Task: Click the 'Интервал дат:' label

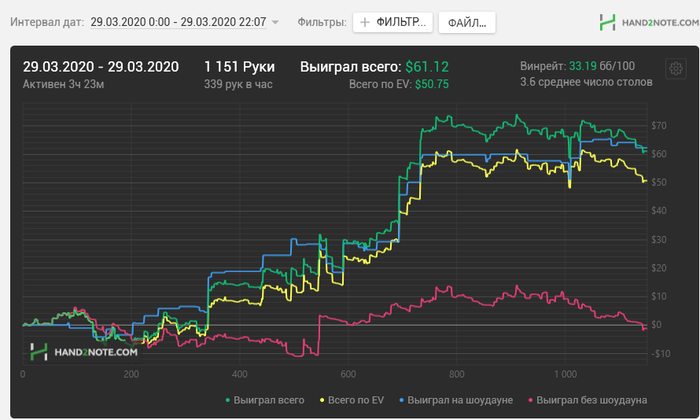Action: coord(47,22)
